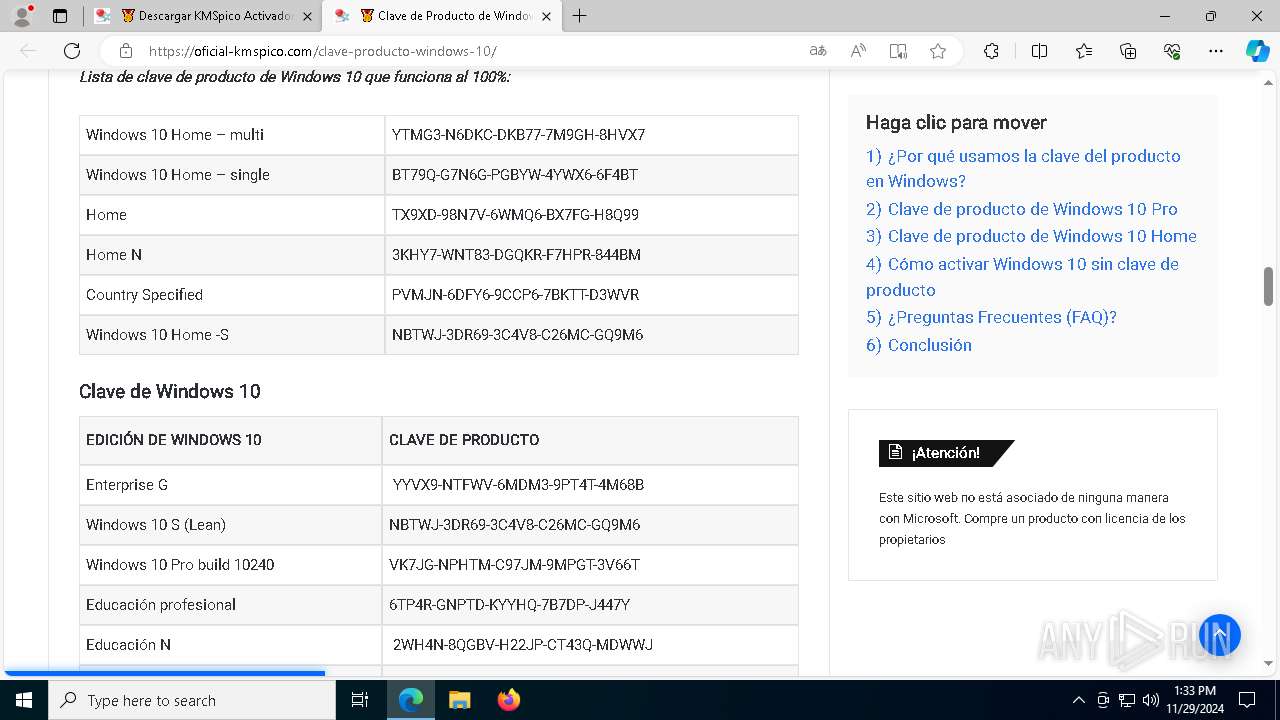This screenshot has width=1280, height=720.
Task: Jump to the Conclusión section
Action: 918,345
